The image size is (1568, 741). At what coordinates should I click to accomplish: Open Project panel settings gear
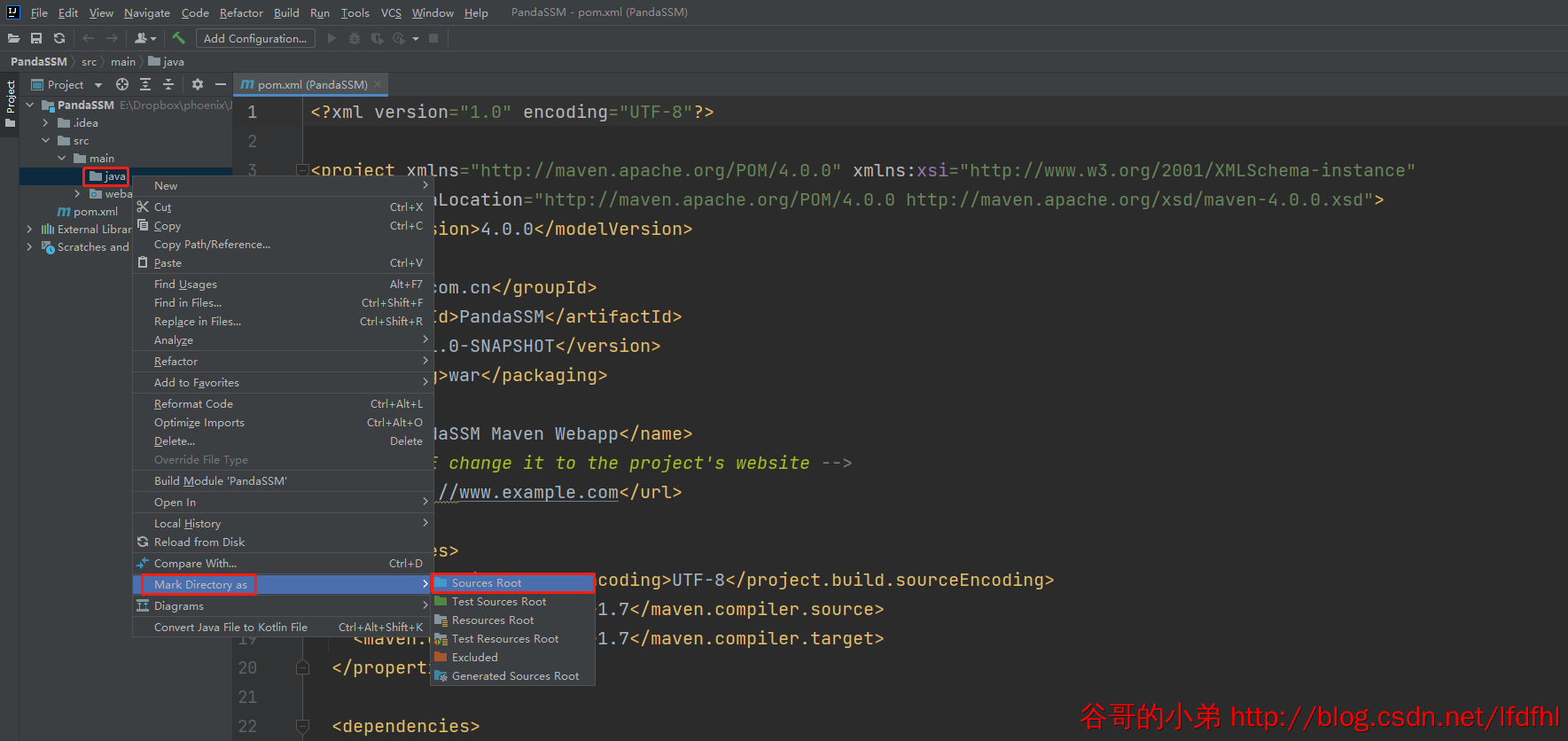click(198, 84)
